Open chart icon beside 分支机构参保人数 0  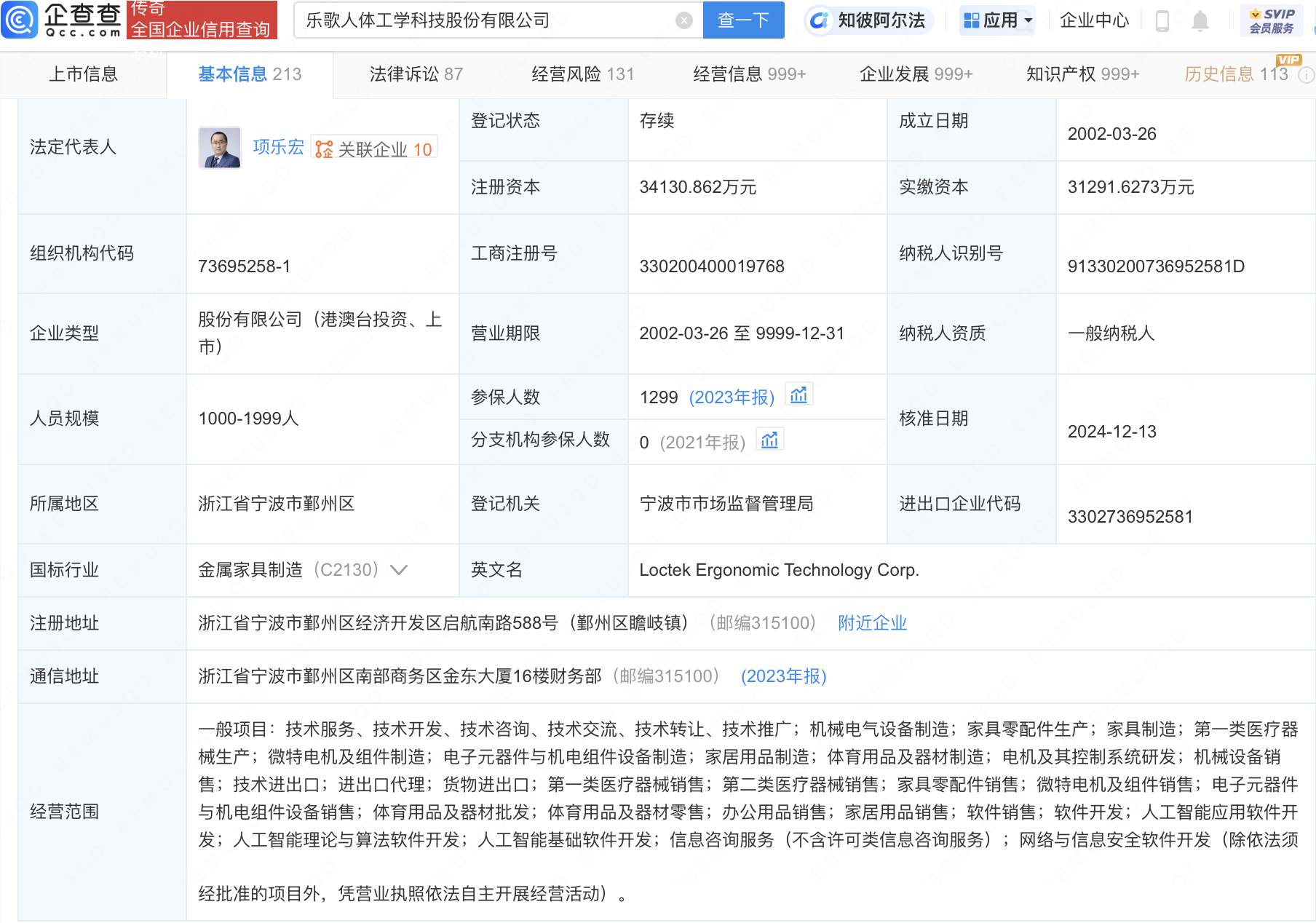click(769, 440)
